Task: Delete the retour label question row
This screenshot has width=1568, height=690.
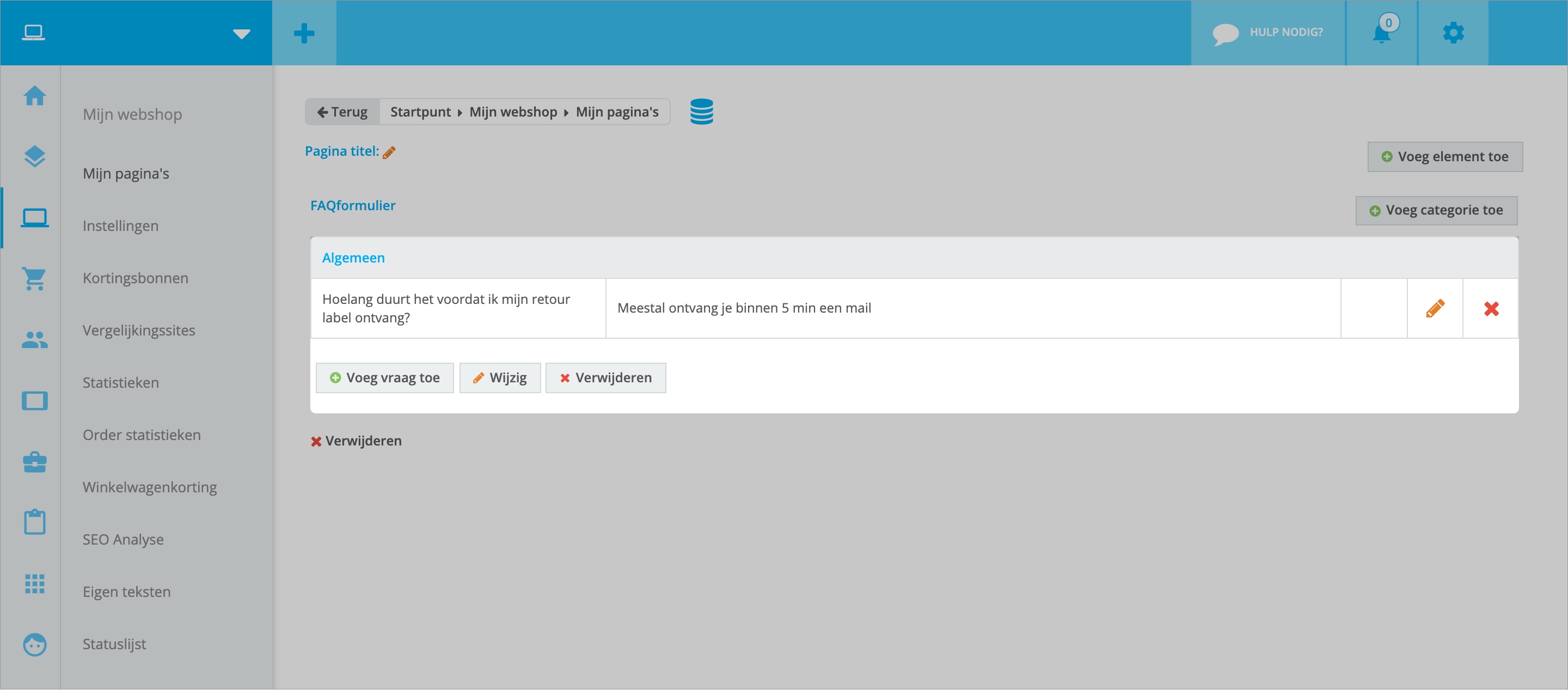Action: 1491,309
